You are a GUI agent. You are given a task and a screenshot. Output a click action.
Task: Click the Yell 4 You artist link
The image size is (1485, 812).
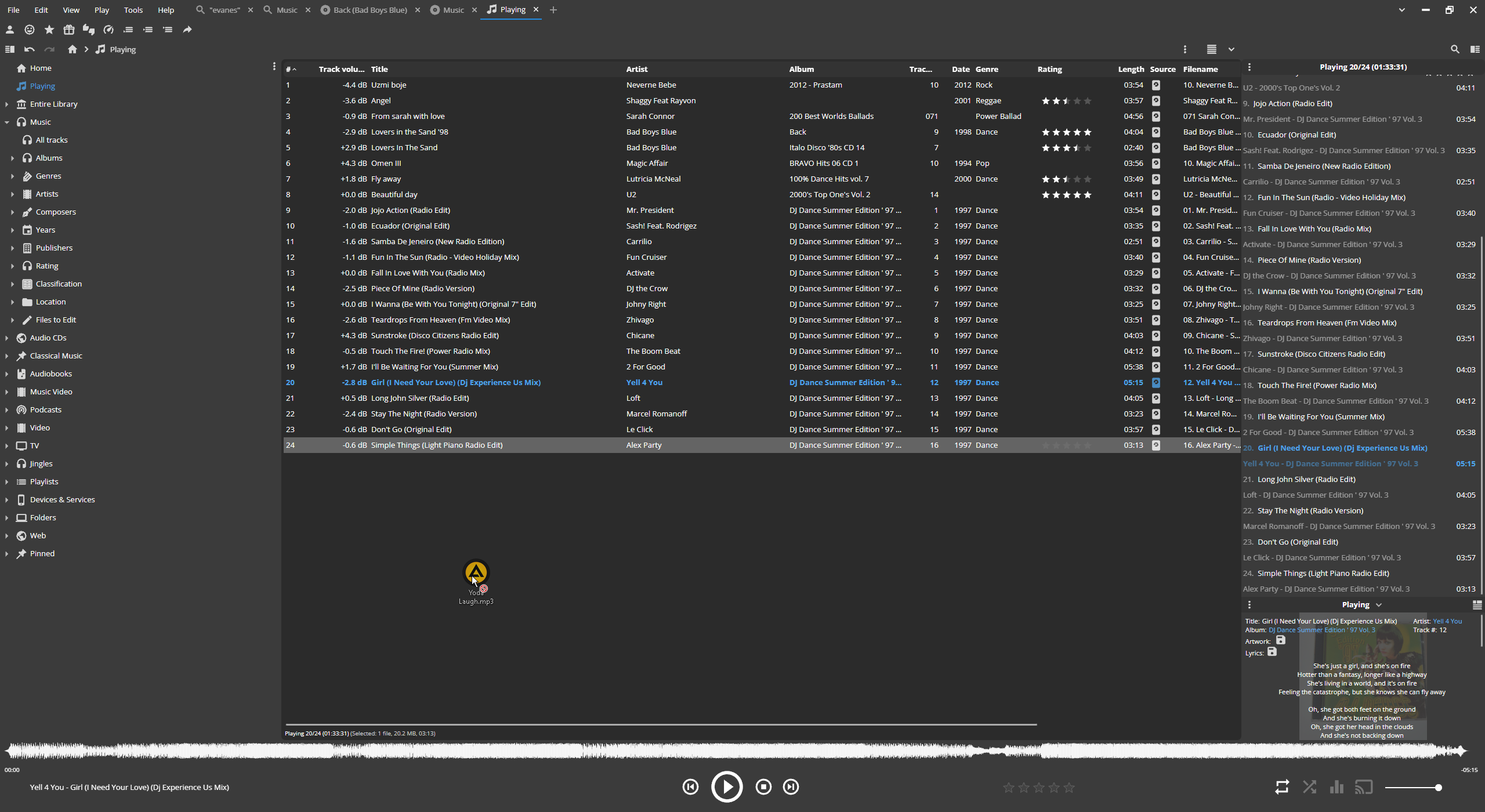coord(1447,621)
